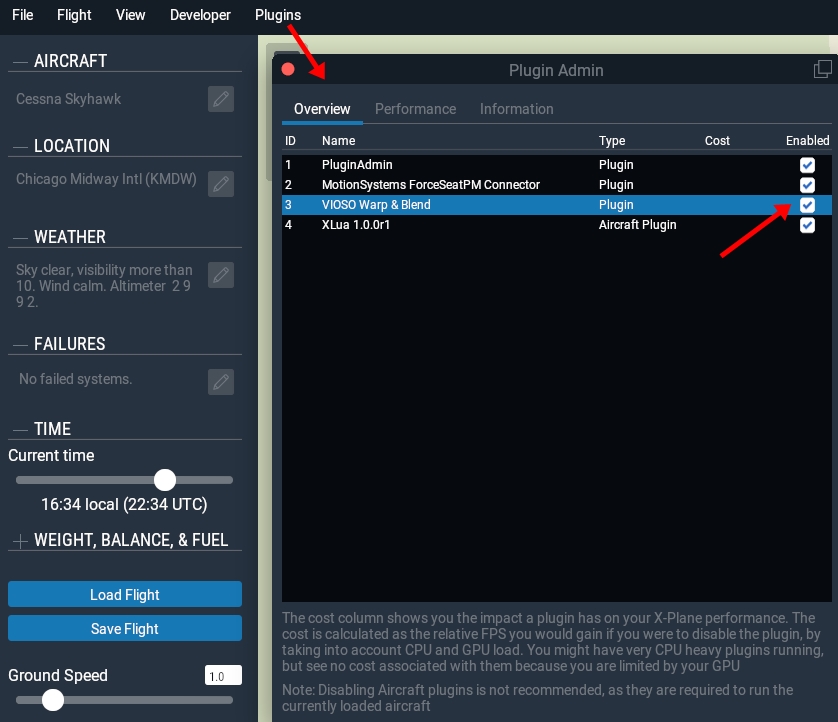
Task: Edit the failures setting via pencil
Action: coord(221,382)
